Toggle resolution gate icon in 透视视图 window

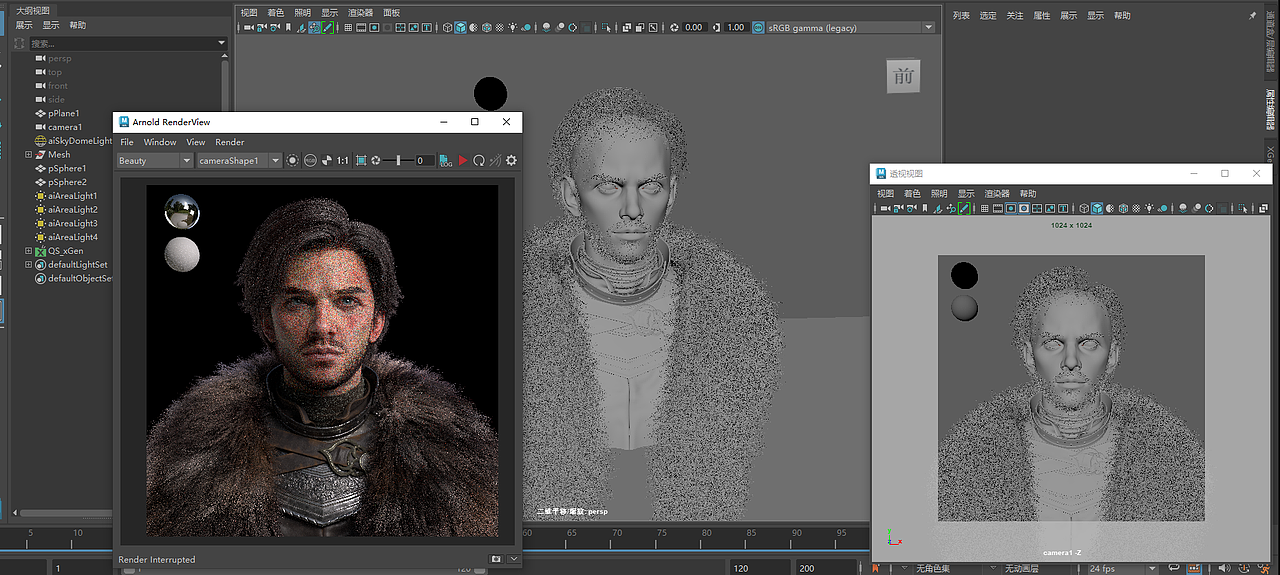pyautogui.click(x=1011, y=208)
